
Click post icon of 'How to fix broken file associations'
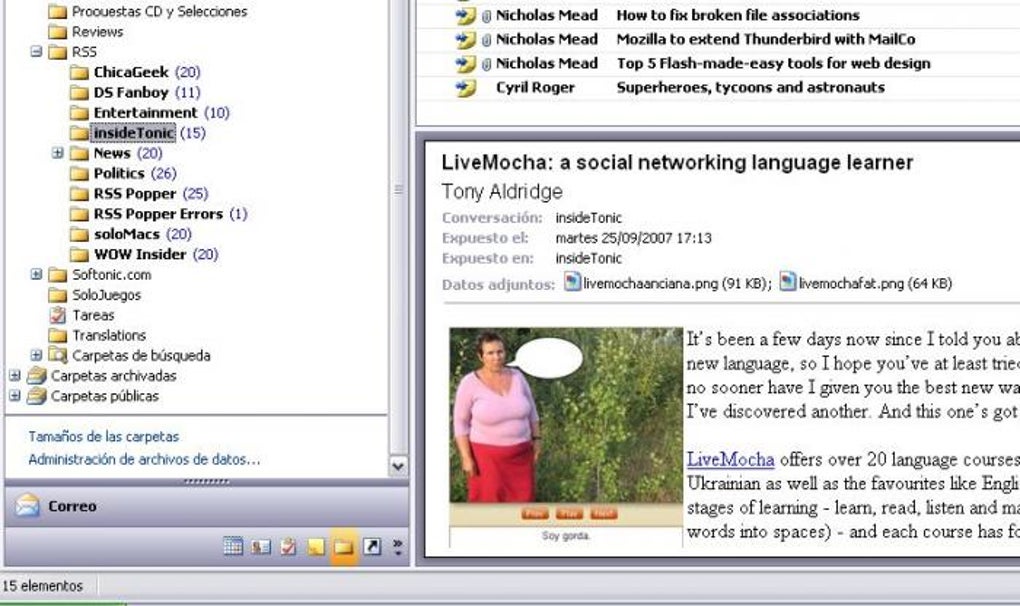click(465, 16)
